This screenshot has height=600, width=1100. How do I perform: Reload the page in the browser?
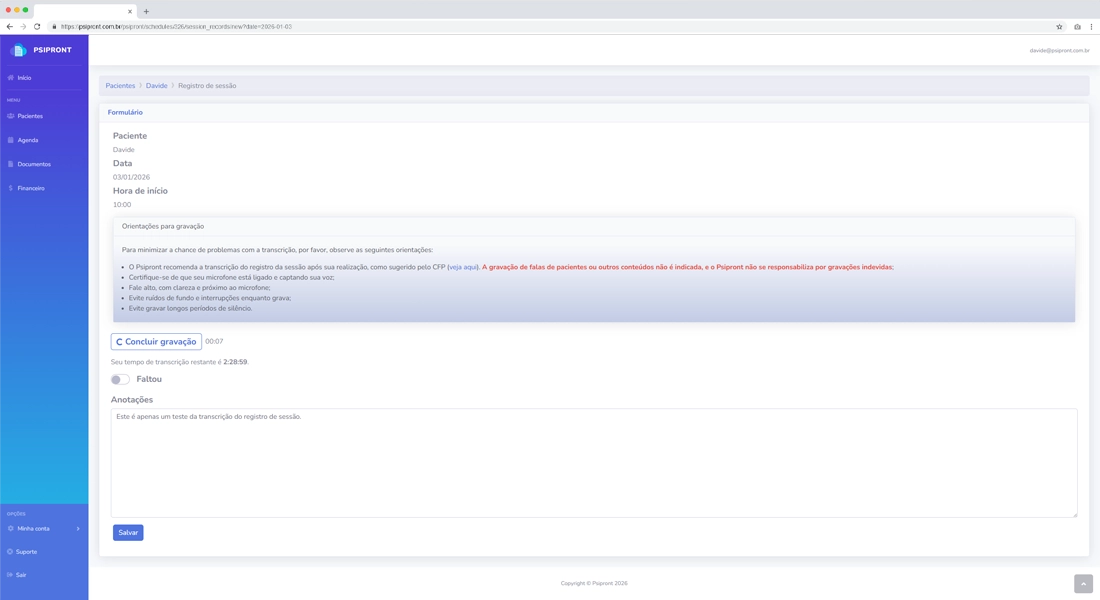37,27
